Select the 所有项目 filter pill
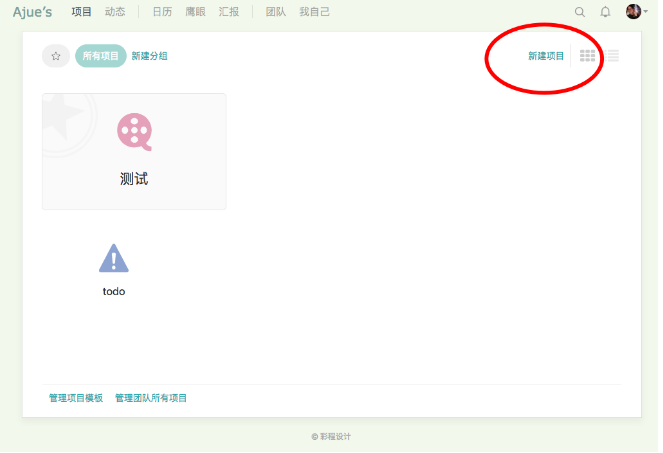The height and width of the screenshot is (453, 663). tap(101, 56)
